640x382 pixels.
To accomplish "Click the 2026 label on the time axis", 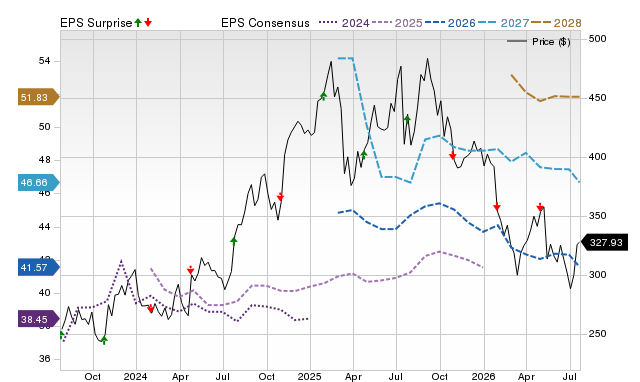I will pos(483,376).
